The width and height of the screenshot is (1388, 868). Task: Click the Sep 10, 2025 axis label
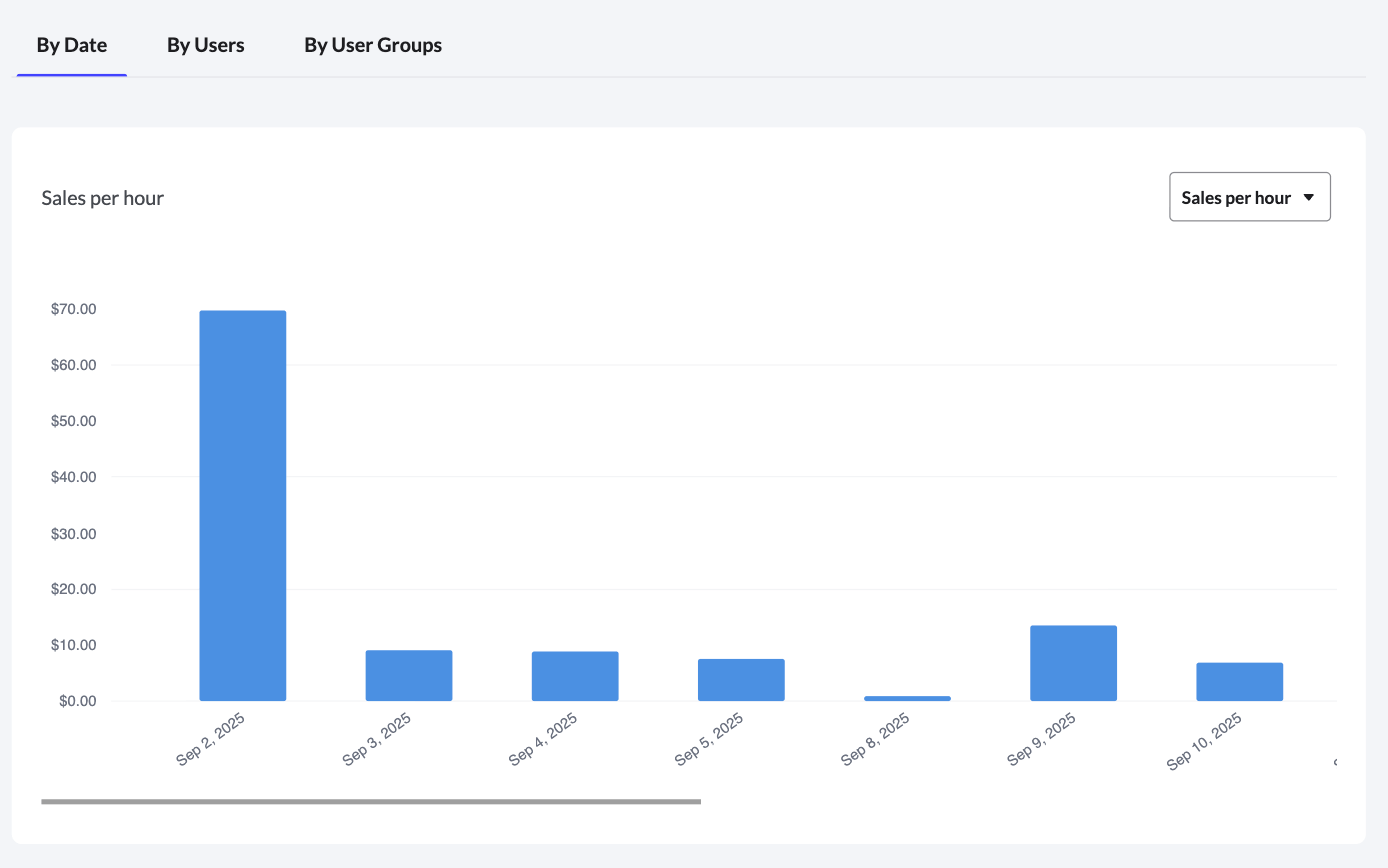click(x=1205, y=741)
